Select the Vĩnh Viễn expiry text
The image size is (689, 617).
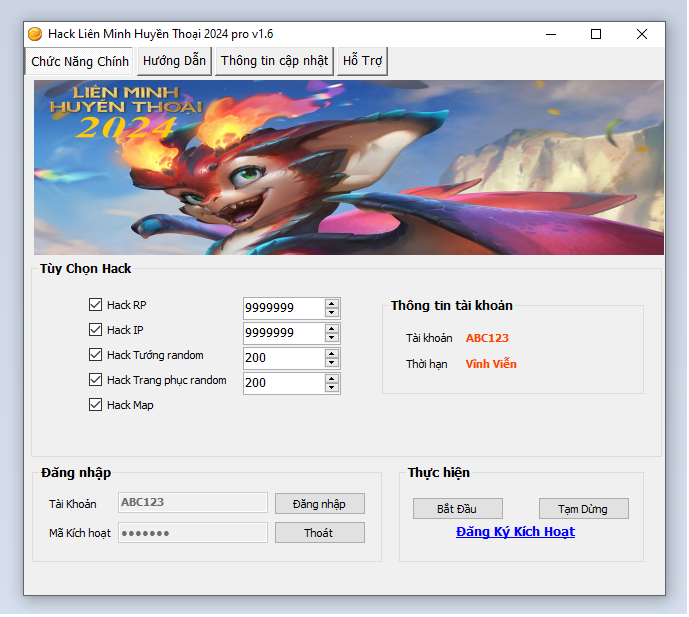point(491,364)
